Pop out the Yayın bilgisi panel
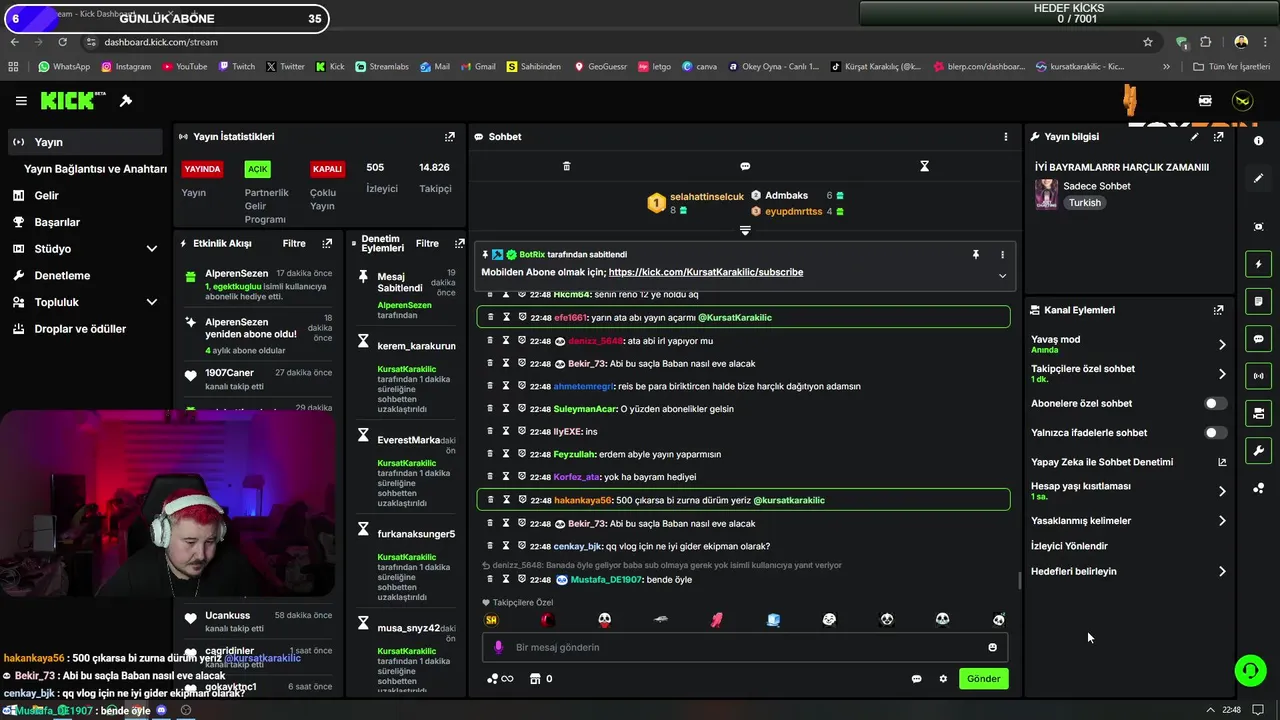Viewport: 1280px width, 720px height. 1218,137
